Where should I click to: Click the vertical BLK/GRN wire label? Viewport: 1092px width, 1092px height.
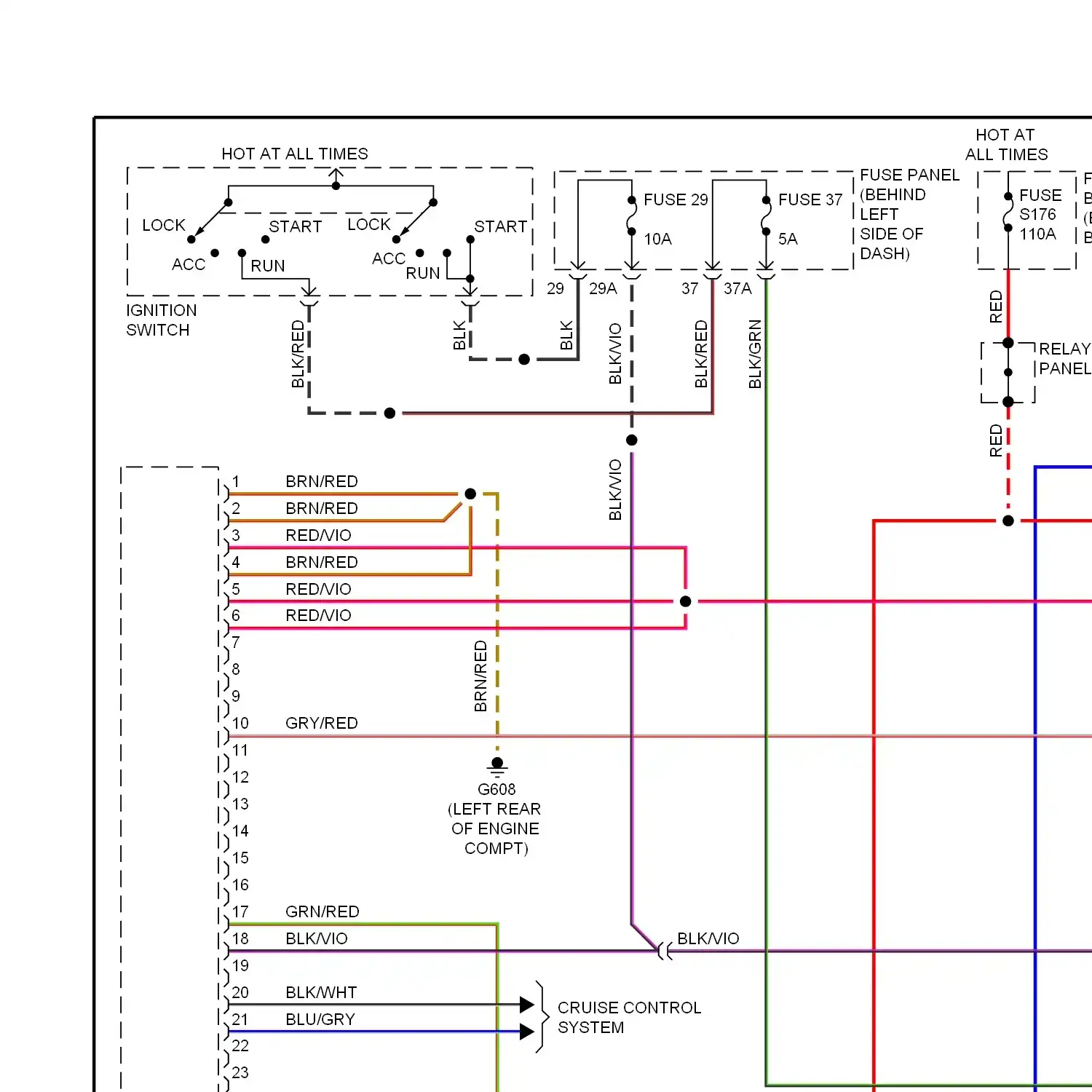click(x=755, y=354)
